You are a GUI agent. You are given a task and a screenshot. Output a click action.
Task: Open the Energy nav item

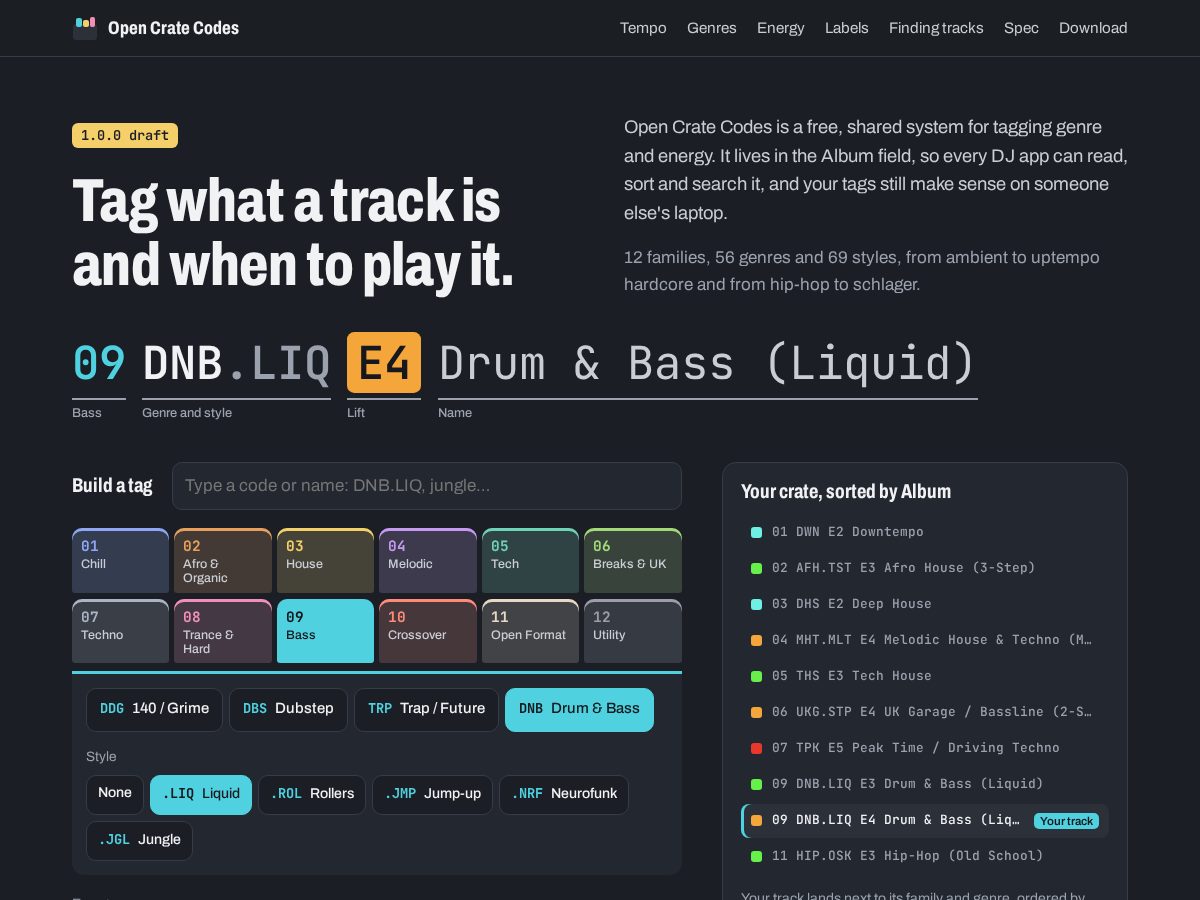(x=781, y=28)
